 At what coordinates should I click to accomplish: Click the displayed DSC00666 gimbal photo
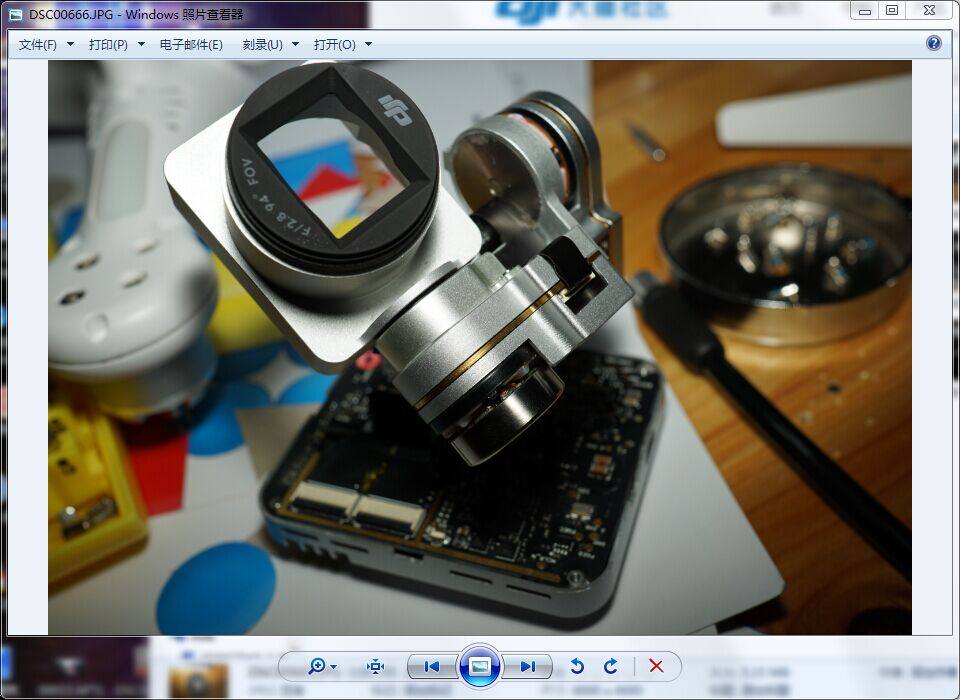tap(480, 347)
